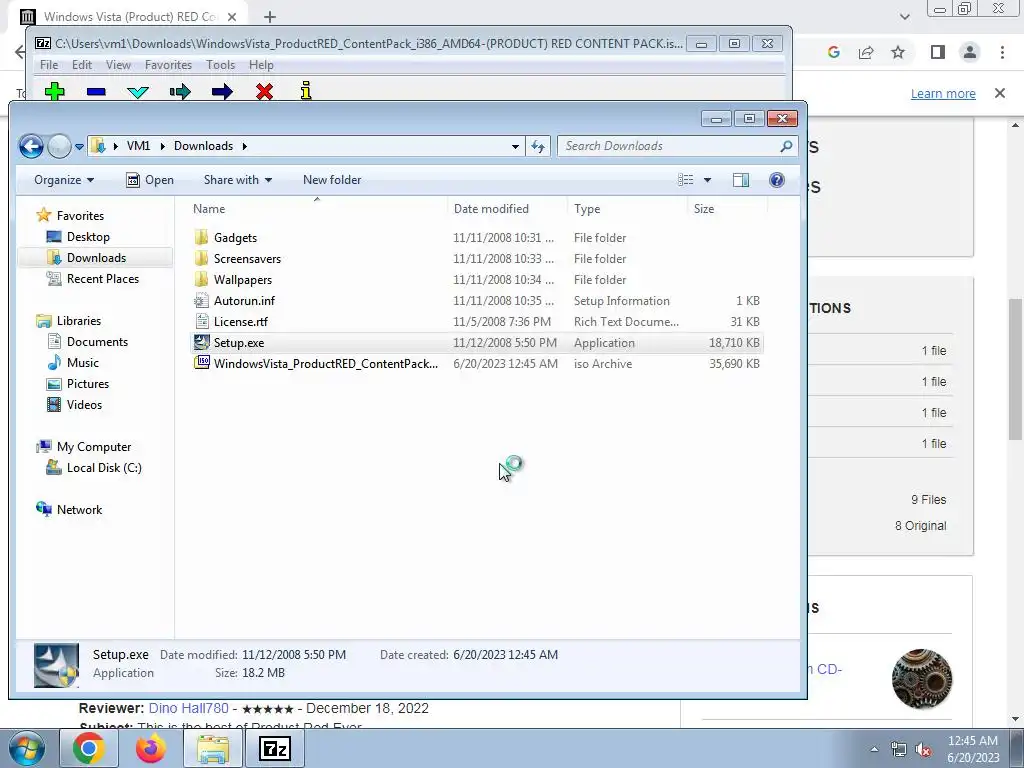Select the Gadgets folder row
Screen dimensions: 1024x768
coord(477,238)
